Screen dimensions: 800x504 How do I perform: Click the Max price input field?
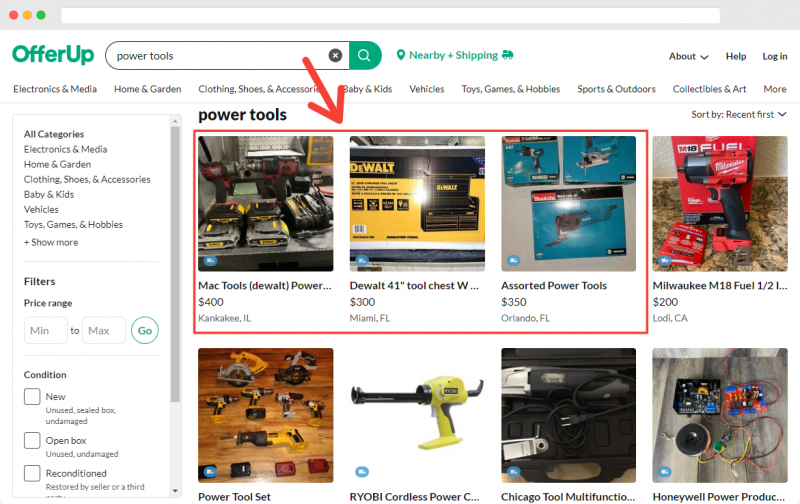pyautogui.click(x=104, y=331)
